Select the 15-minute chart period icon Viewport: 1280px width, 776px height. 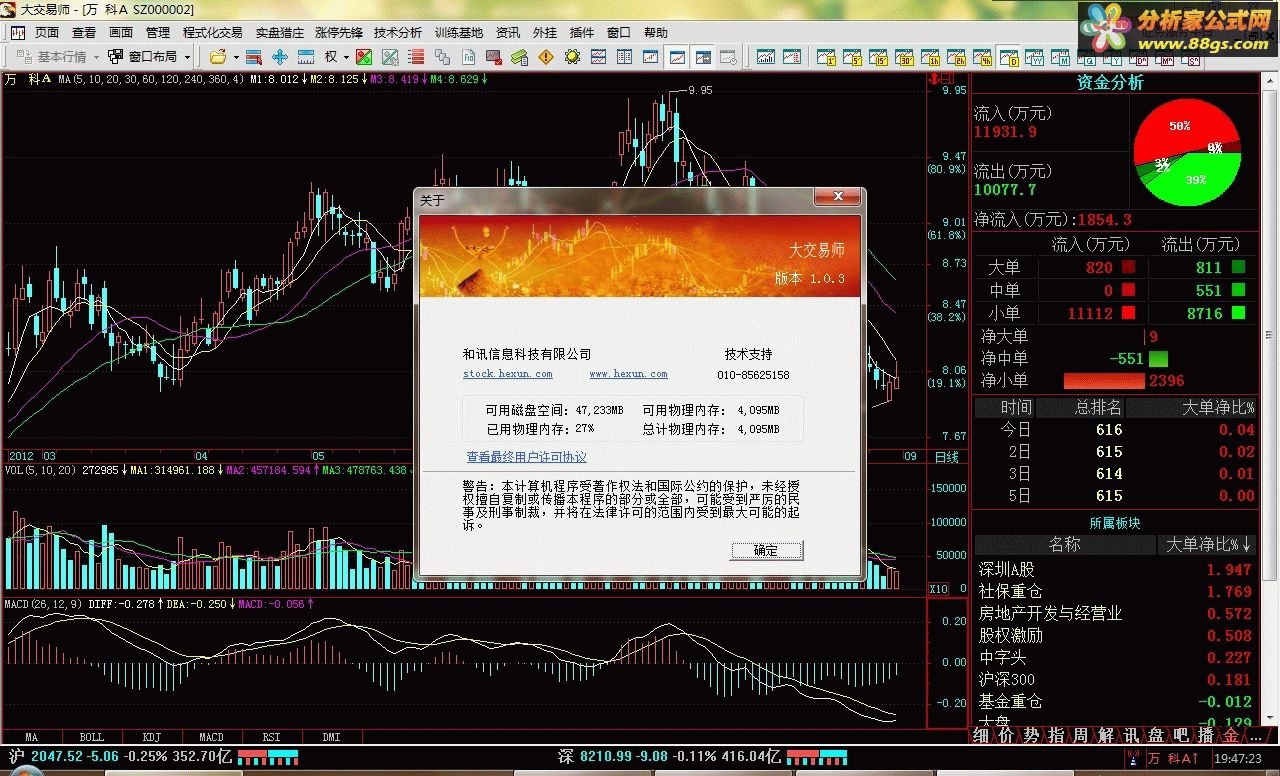tap(880, 57)
